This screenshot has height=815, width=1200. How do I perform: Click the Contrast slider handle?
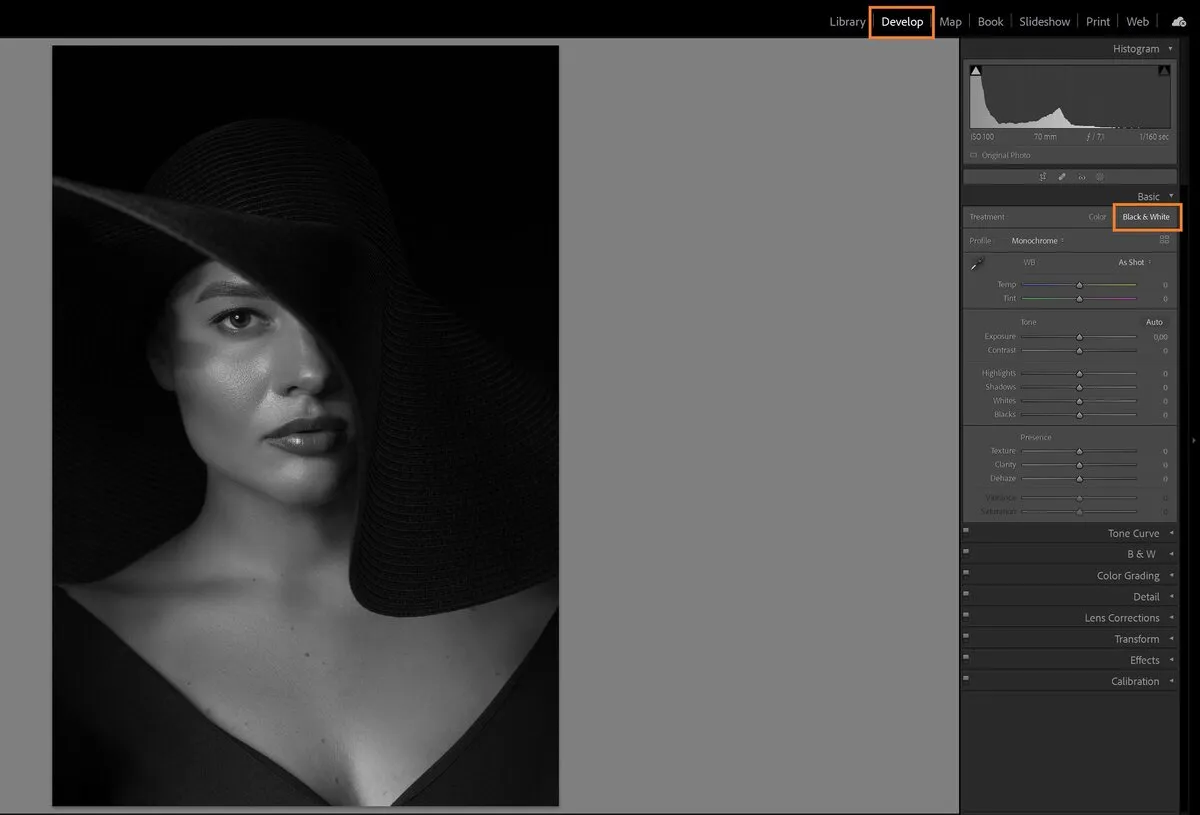(1079, 351)
